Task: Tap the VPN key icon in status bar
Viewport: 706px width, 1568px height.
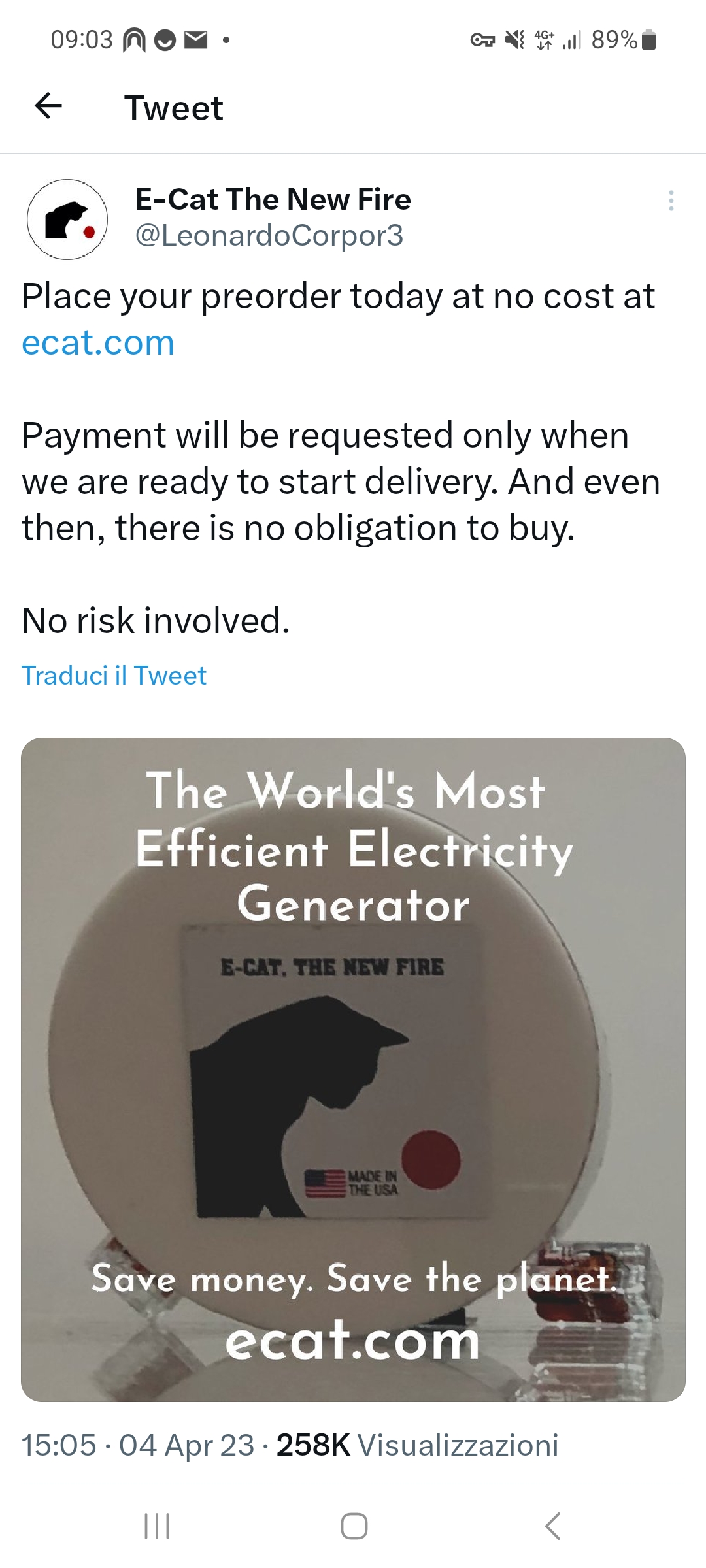Action: pyautogui.click(x=482, y=41)
